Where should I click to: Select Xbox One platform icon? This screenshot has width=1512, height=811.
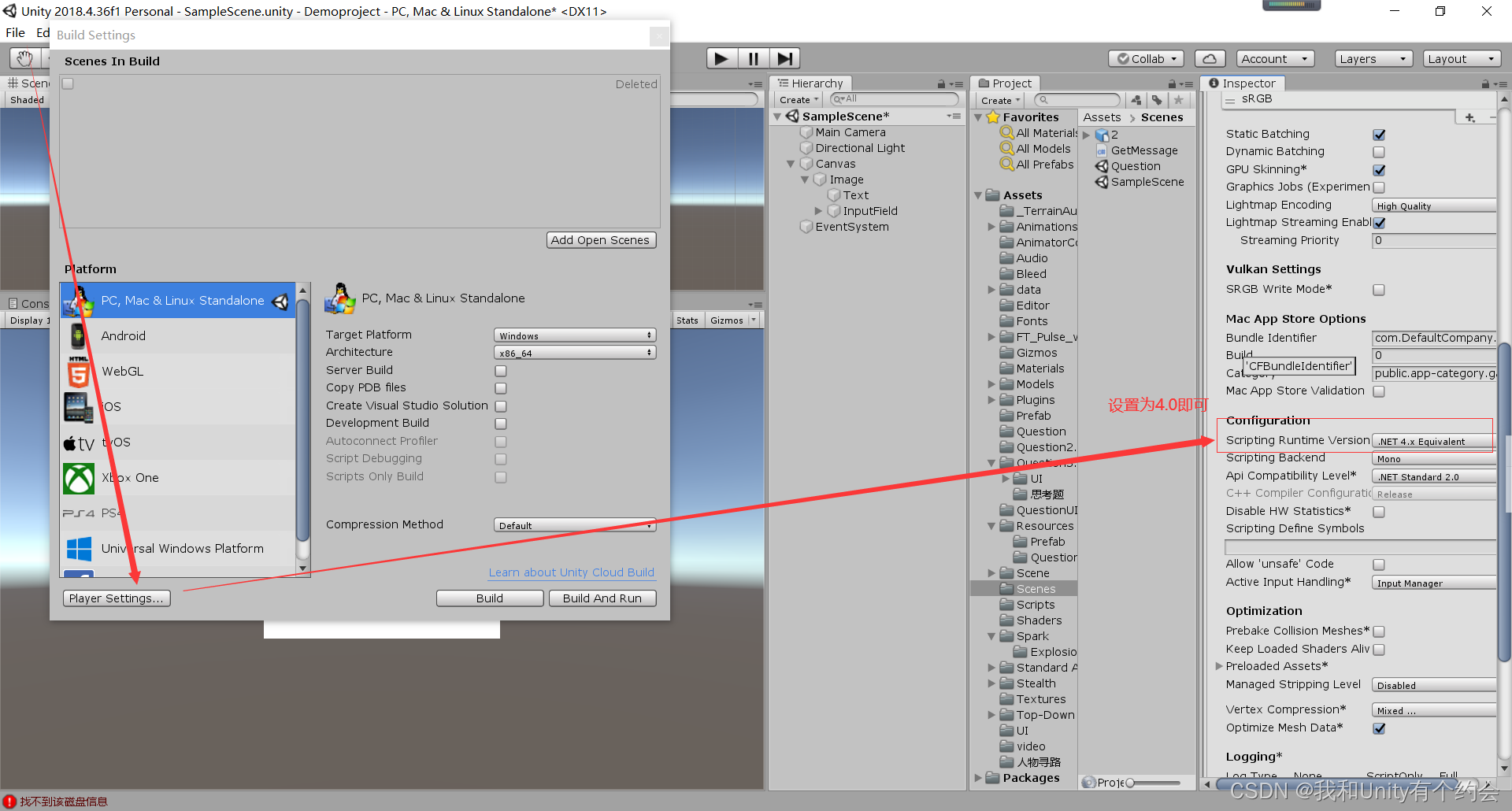click(79, 478)
